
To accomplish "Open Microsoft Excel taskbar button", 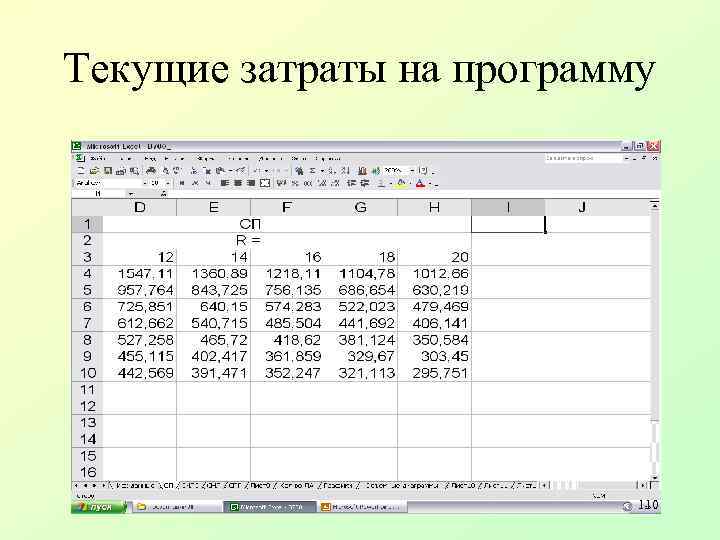I will point(269,507).
